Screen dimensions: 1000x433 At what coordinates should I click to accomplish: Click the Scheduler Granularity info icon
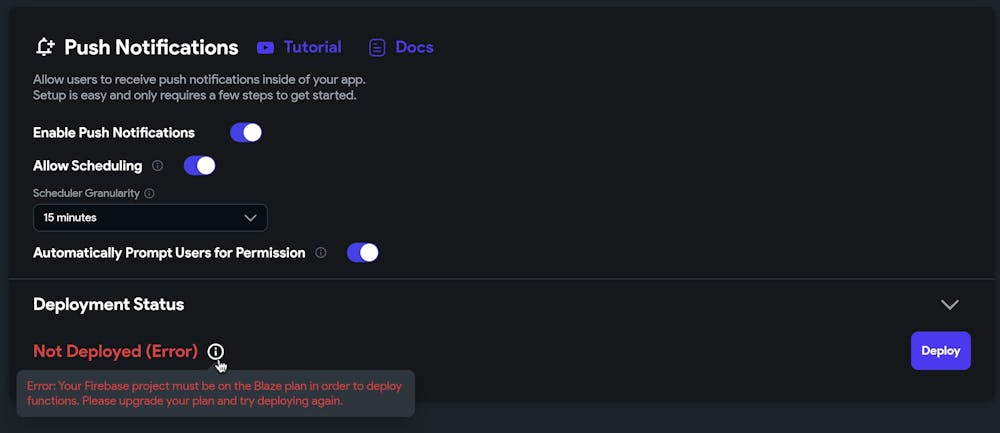(150, 193)
